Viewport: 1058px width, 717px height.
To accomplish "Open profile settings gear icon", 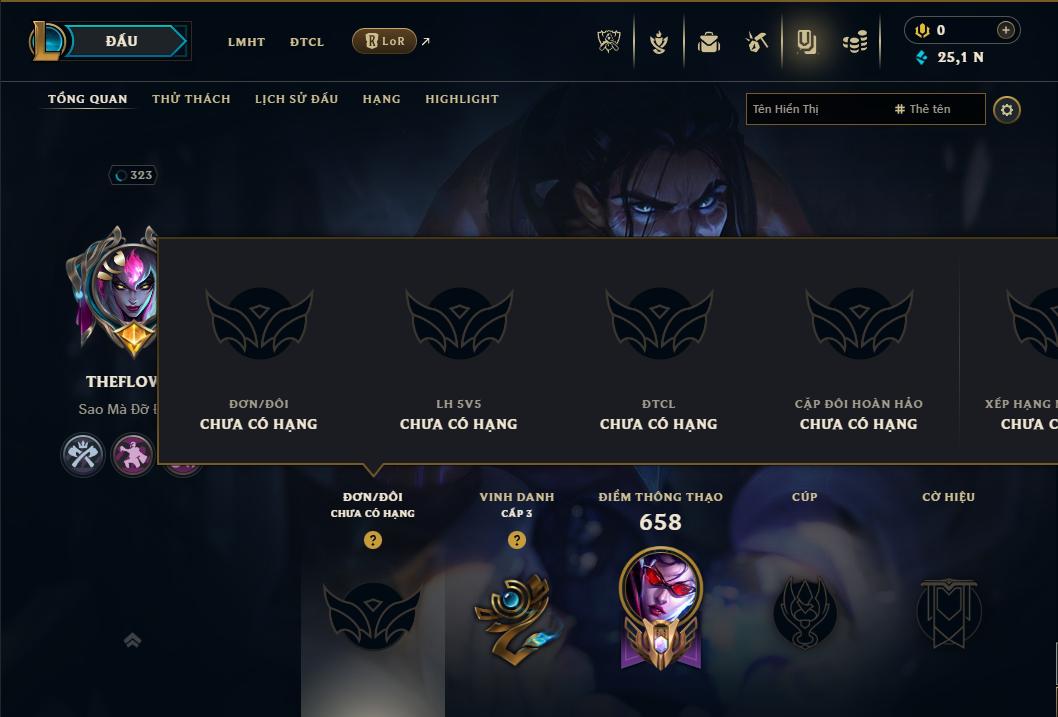I will 1007,110.
